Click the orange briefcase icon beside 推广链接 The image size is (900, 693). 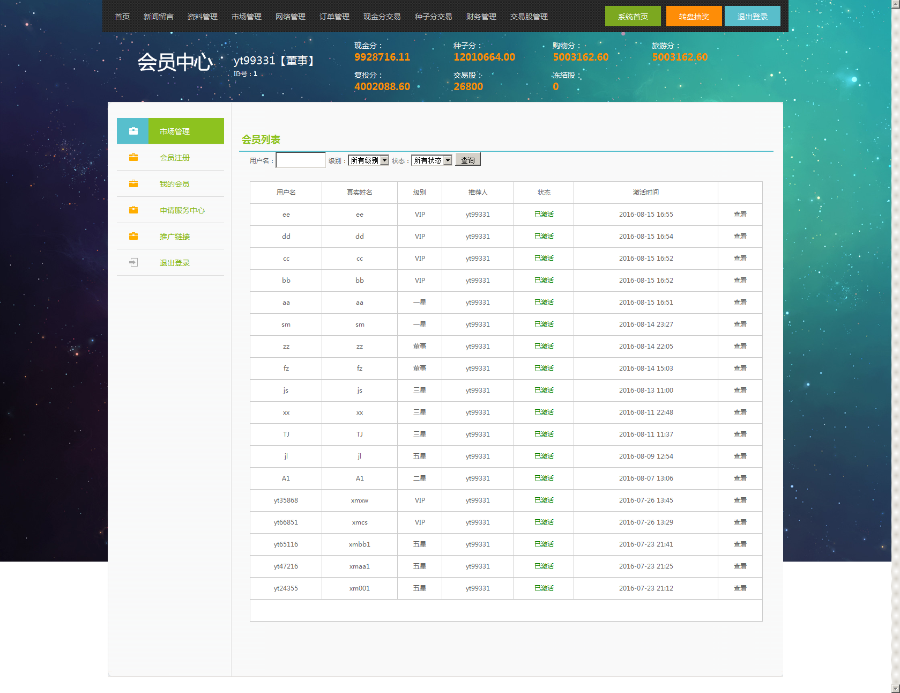pyautogui.click(x=133, y=237)
